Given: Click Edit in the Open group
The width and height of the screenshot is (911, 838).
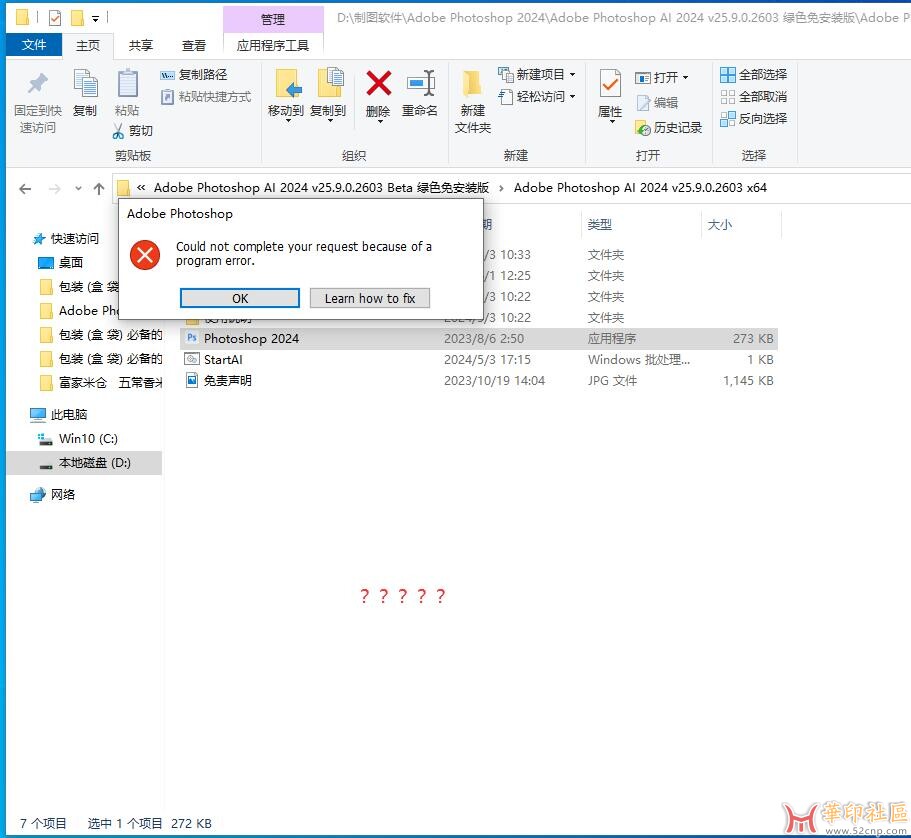Looking at the screenshot, I should tap(657, 103).
